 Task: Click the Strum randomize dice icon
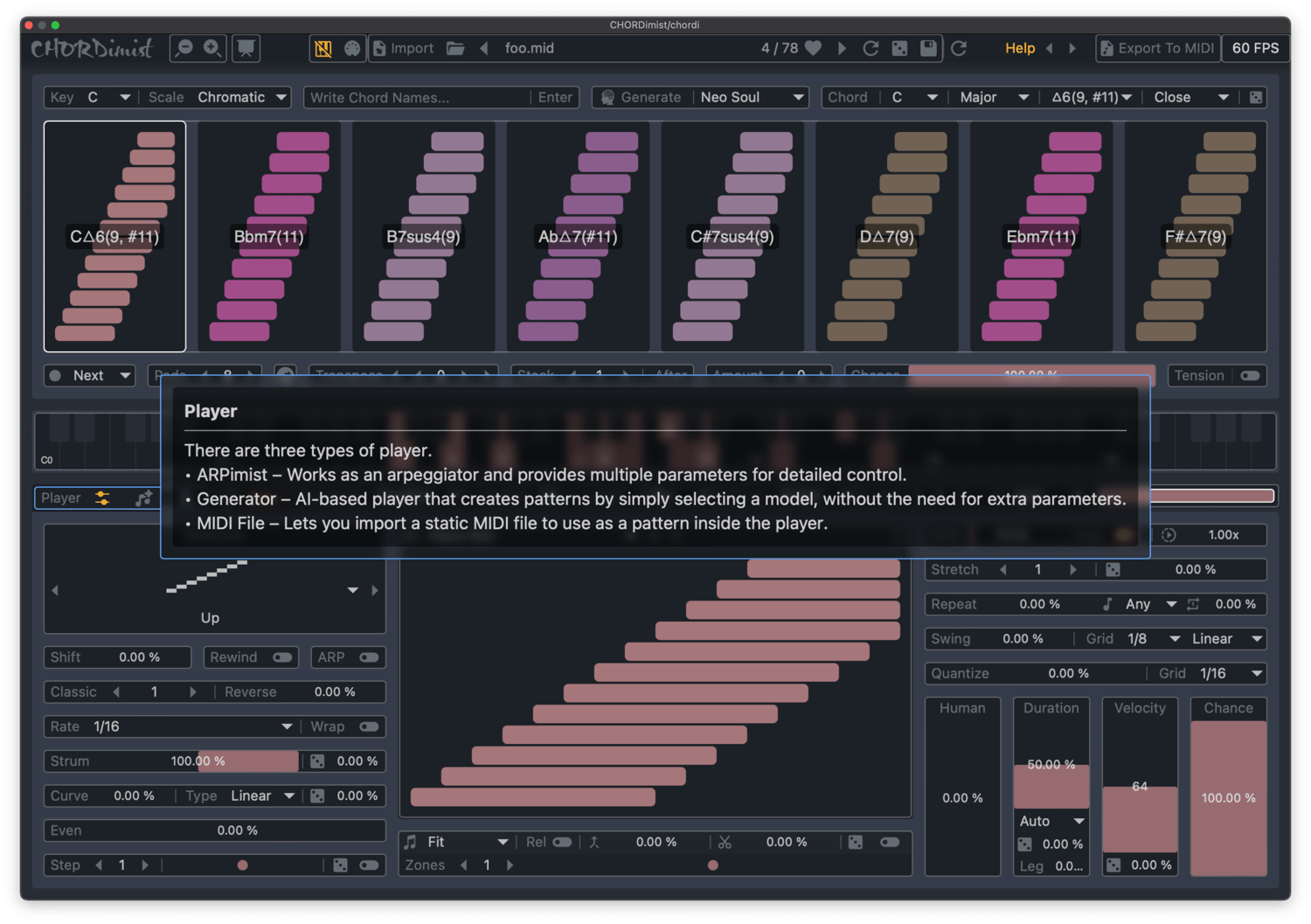317,761
